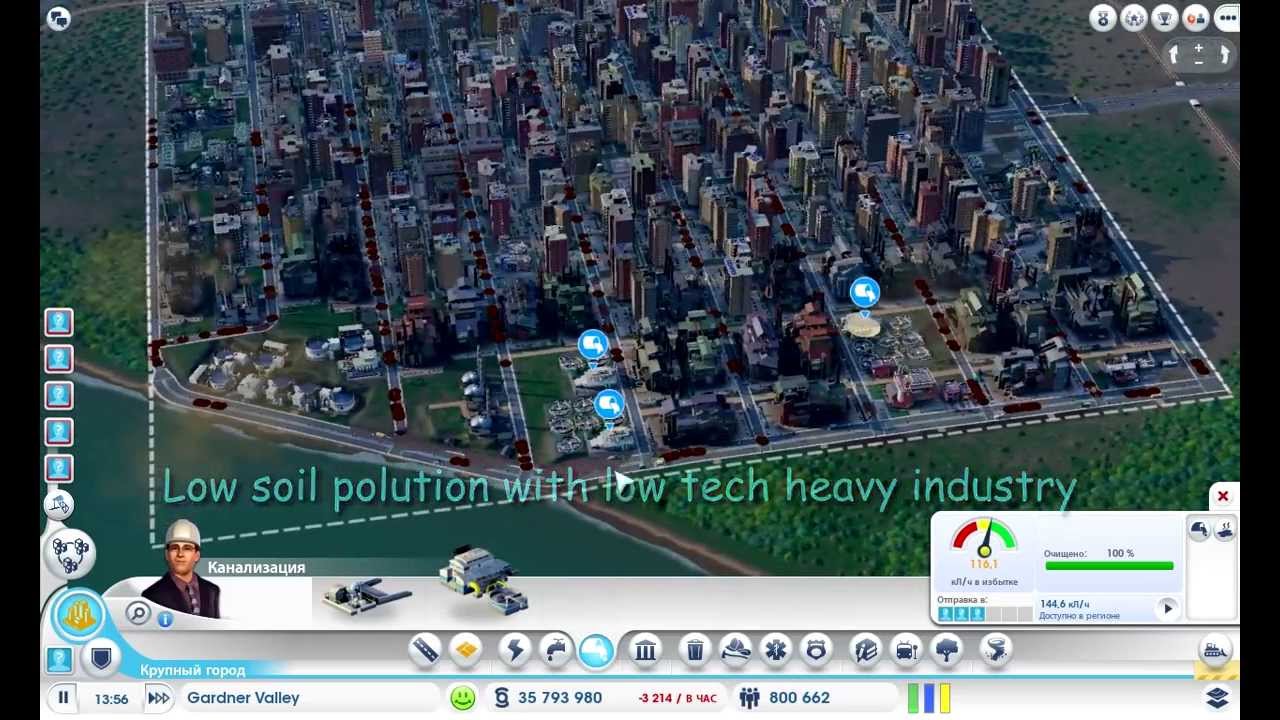1280x720 pixels.
Task: Open the star wreath leaderboard icon
Action: [x=1134, y=18]
